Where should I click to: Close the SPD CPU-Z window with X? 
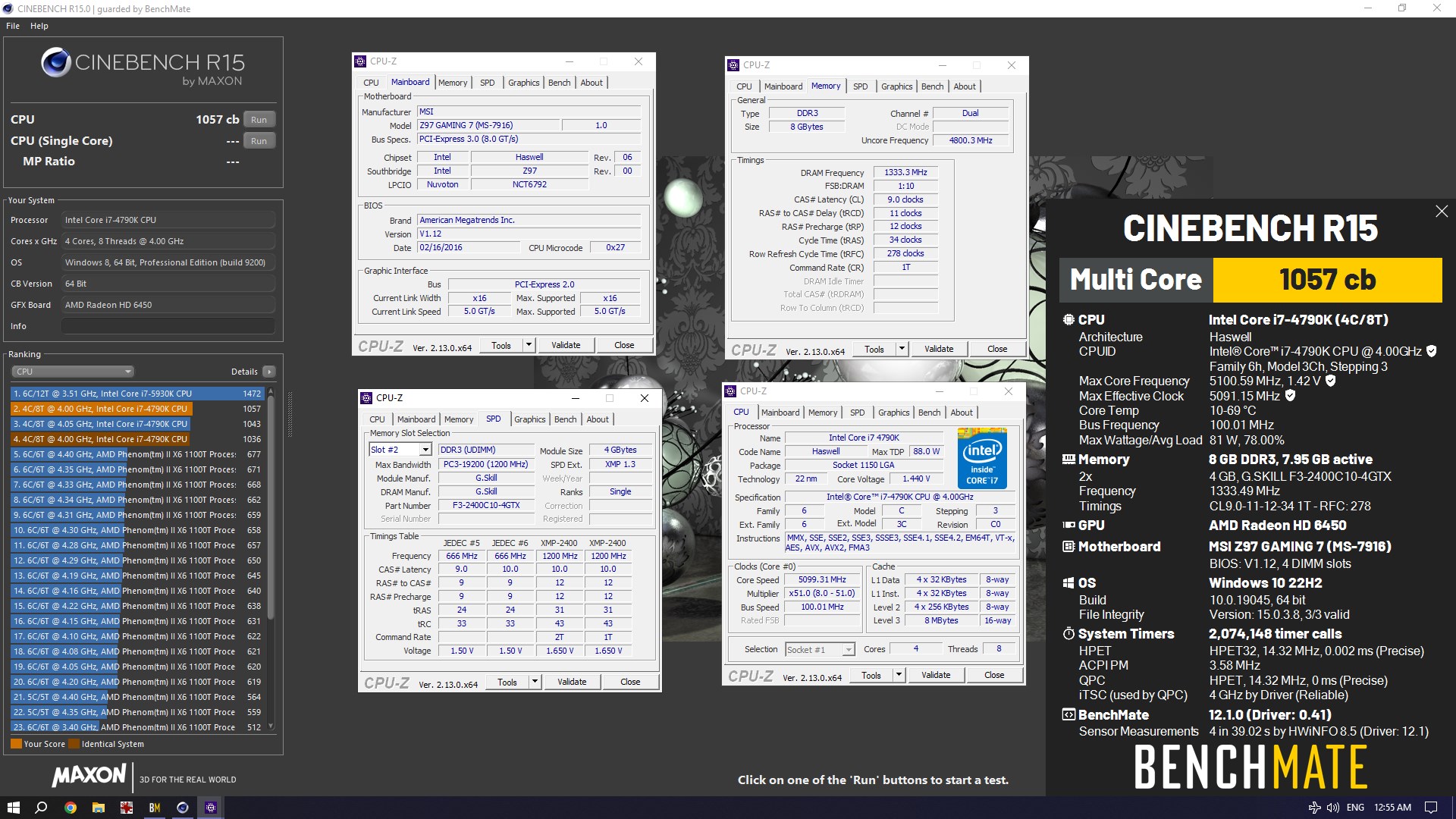click(644, 398)
